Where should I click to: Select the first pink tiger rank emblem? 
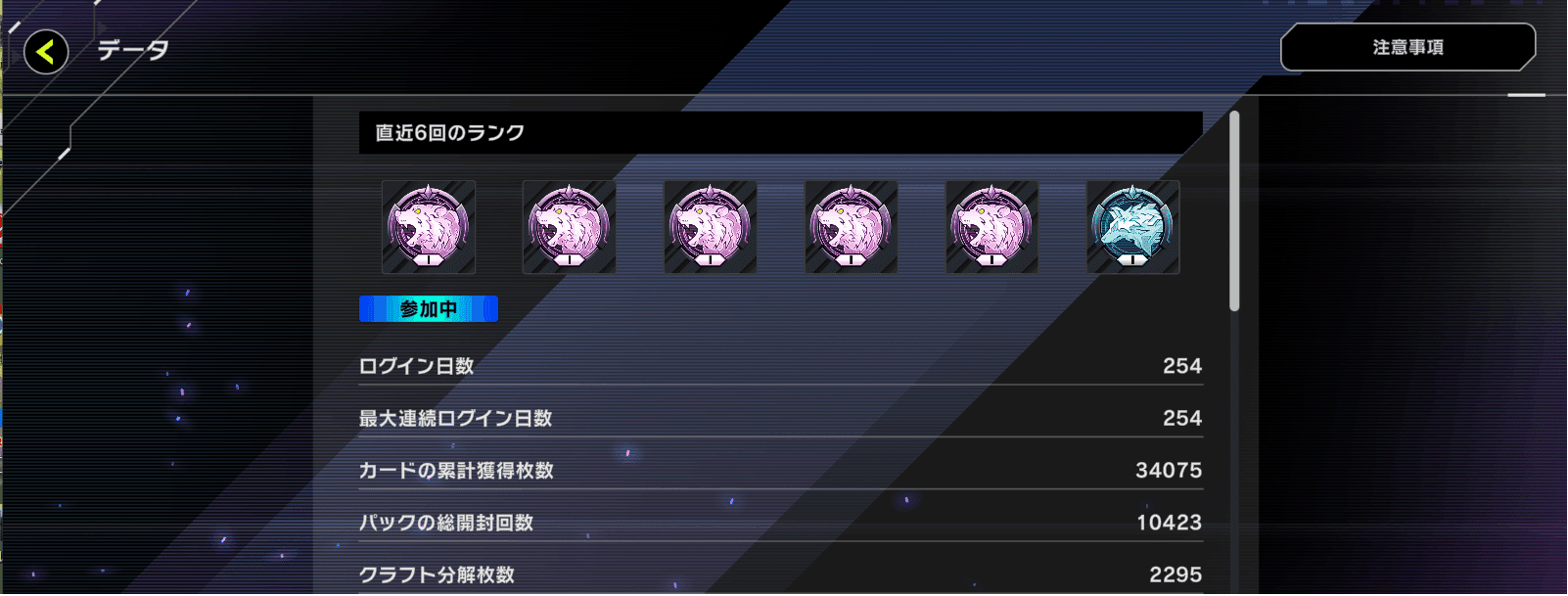[x=429, y=227]
